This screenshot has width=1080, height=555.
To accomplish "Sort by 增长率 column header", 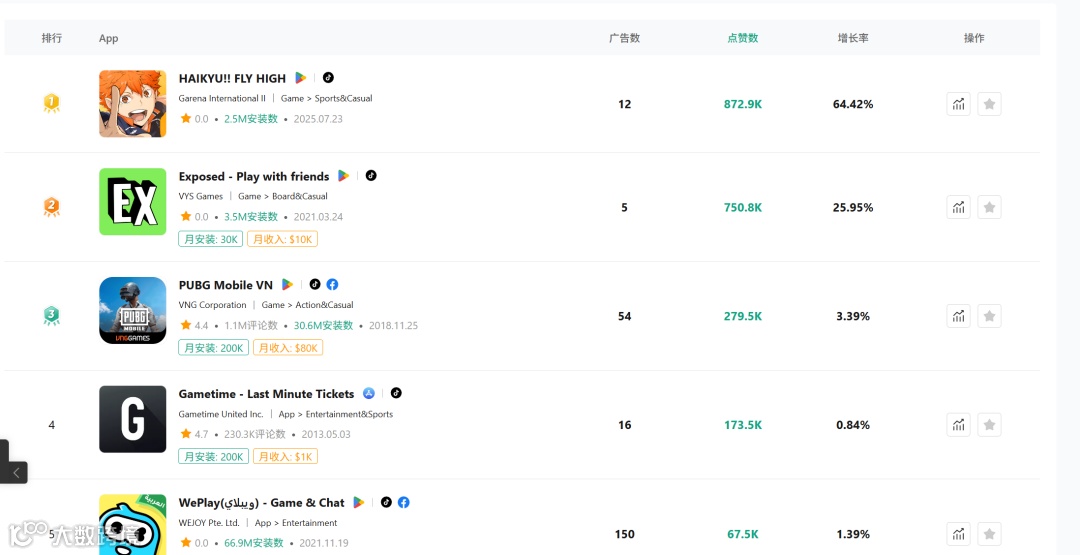I will (x=852, y=38).
